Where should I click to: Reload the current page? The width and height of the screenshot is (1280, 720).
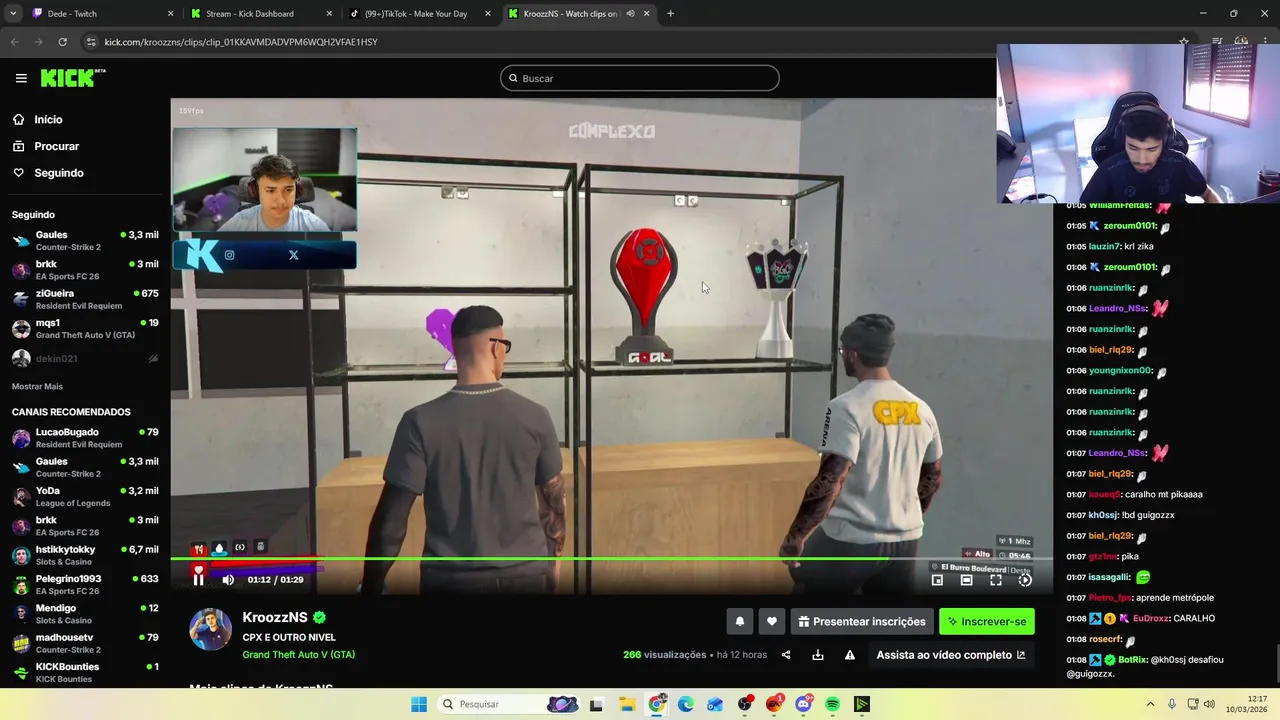tap(62, 42)
